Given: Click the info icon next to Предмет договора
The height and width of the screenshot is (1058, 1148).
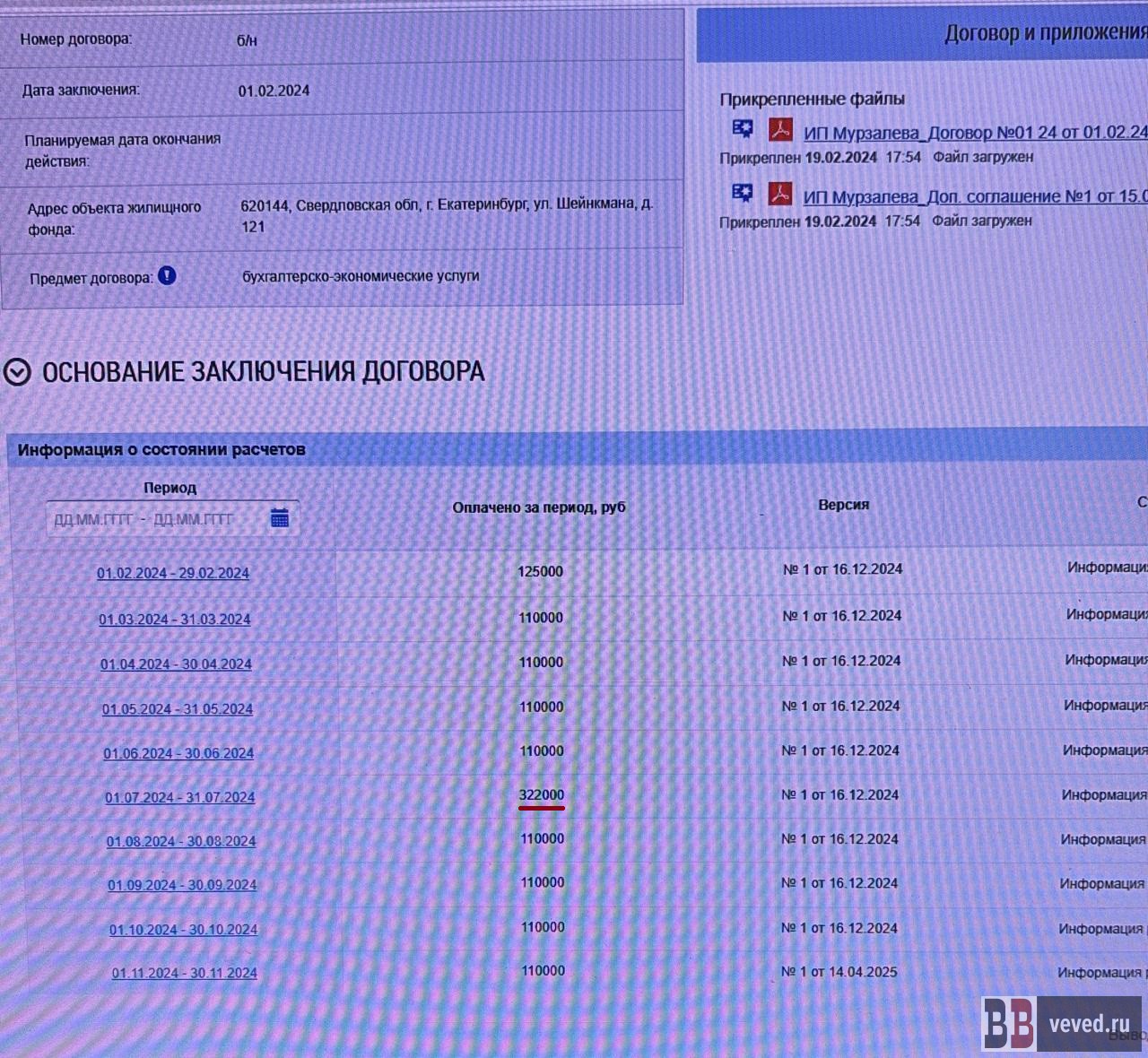Looking at the screenshot, I should tap(167, 276).
